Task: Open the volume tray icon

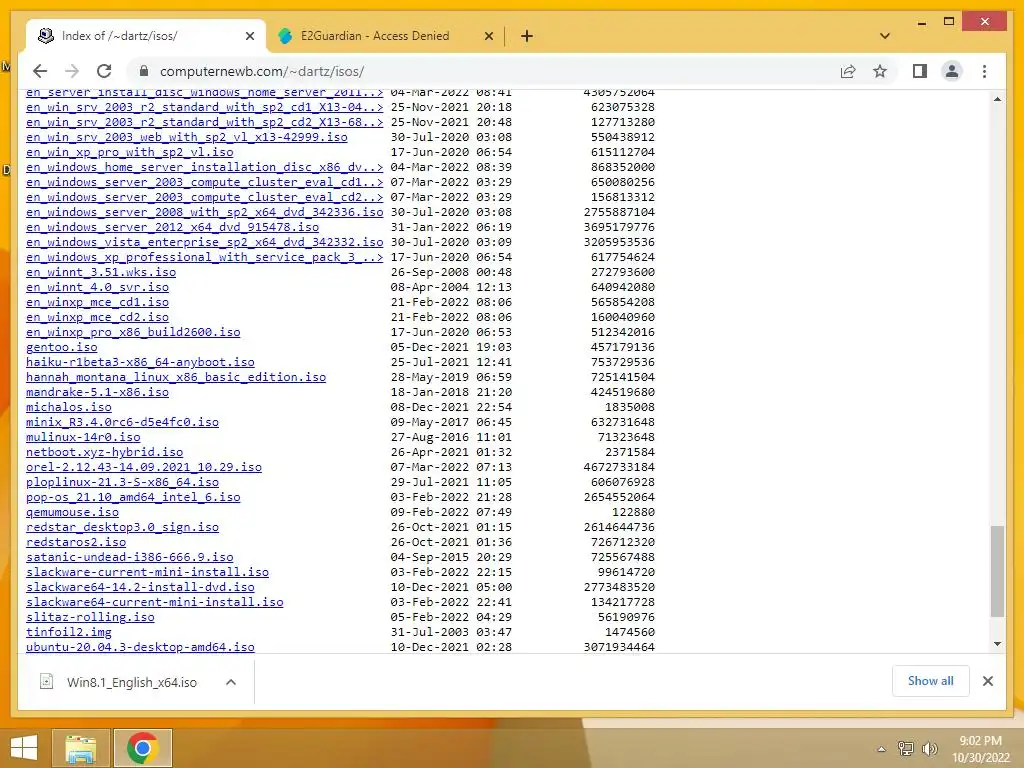Action: (929, 749)
